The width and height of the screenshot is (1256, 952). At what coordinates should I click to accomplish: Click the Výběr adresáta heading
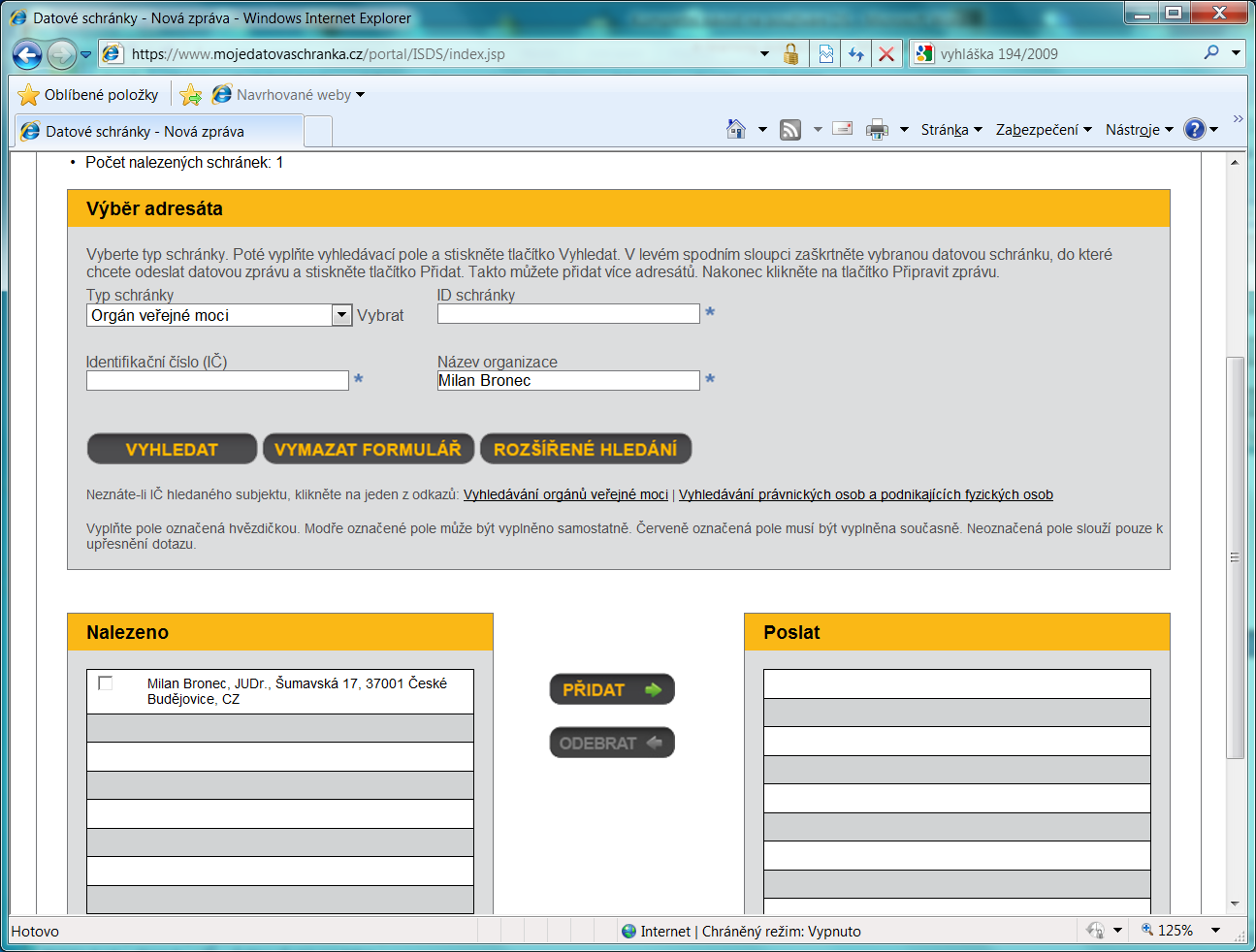tap(154, 208)
